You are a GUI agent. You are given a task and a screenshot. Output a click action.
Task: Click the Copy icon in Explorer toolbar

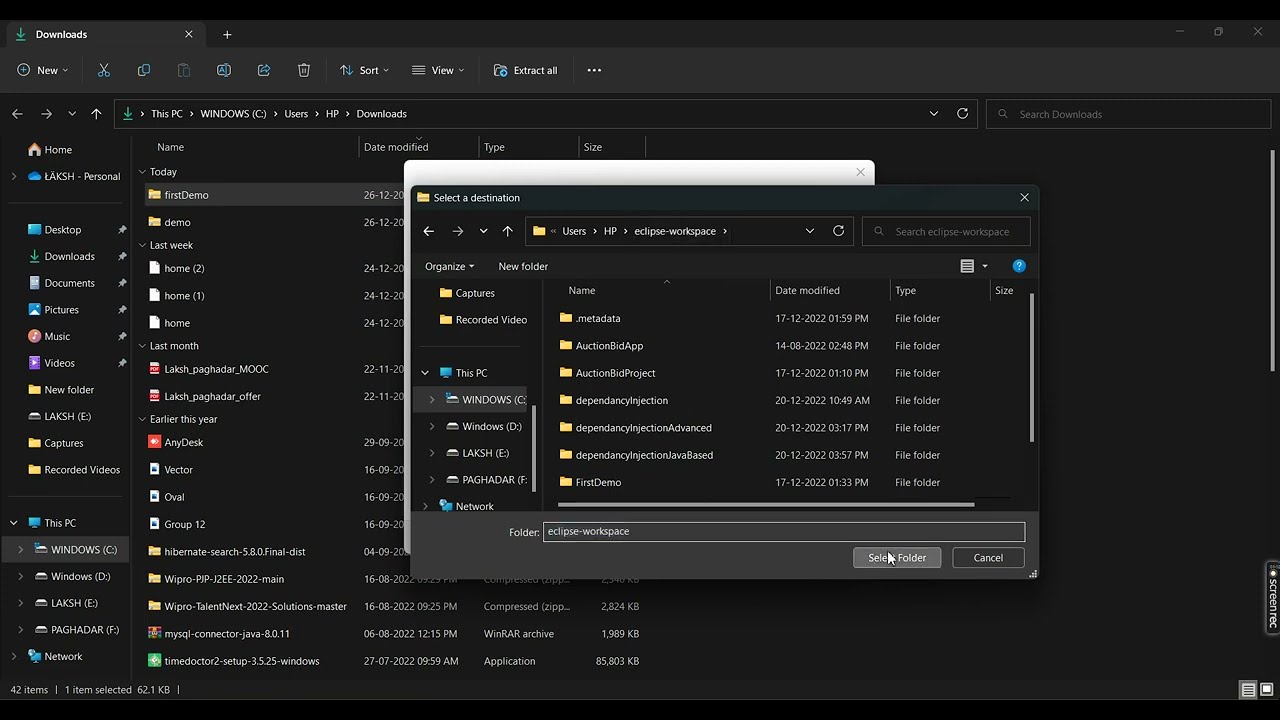(144, 70)
